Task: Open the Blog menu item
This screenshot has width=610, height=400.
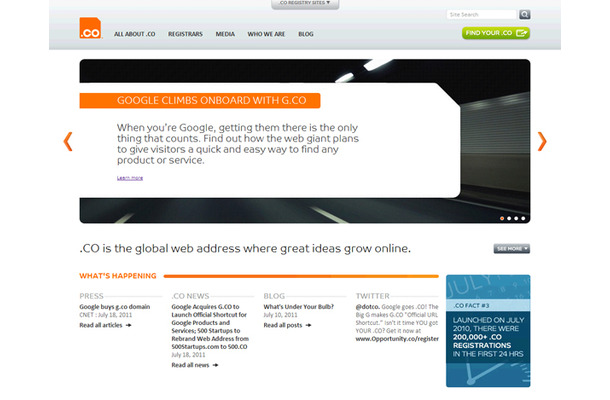Action: tap(306, 34)
